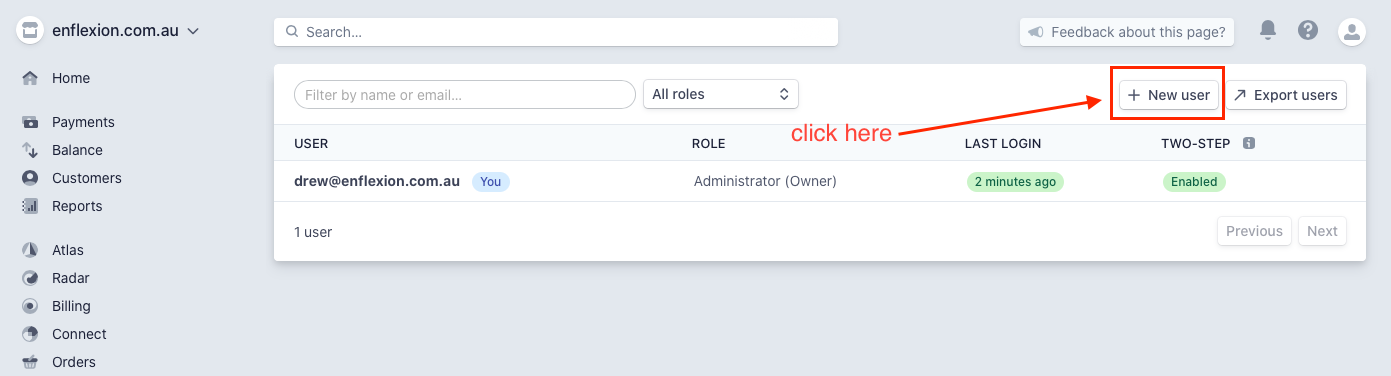Click into the top Search bar

tap(556, 32)
